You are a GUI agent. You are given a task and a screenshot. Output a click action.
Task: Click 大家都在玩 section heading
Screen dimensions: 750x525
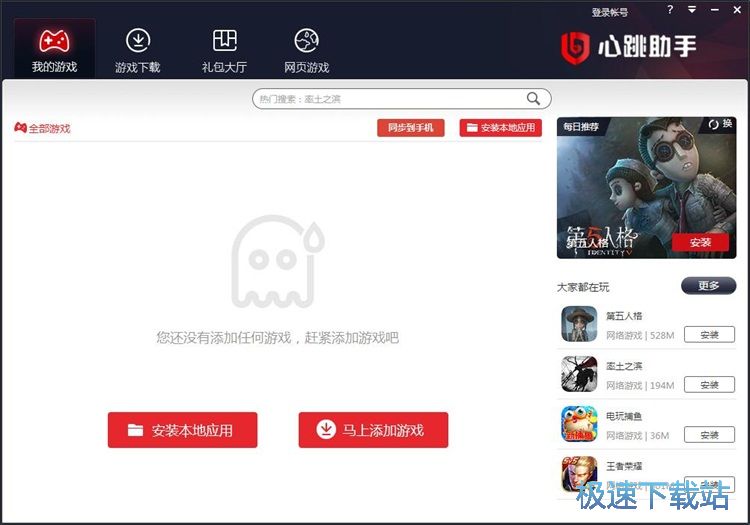tap(583, 287)
